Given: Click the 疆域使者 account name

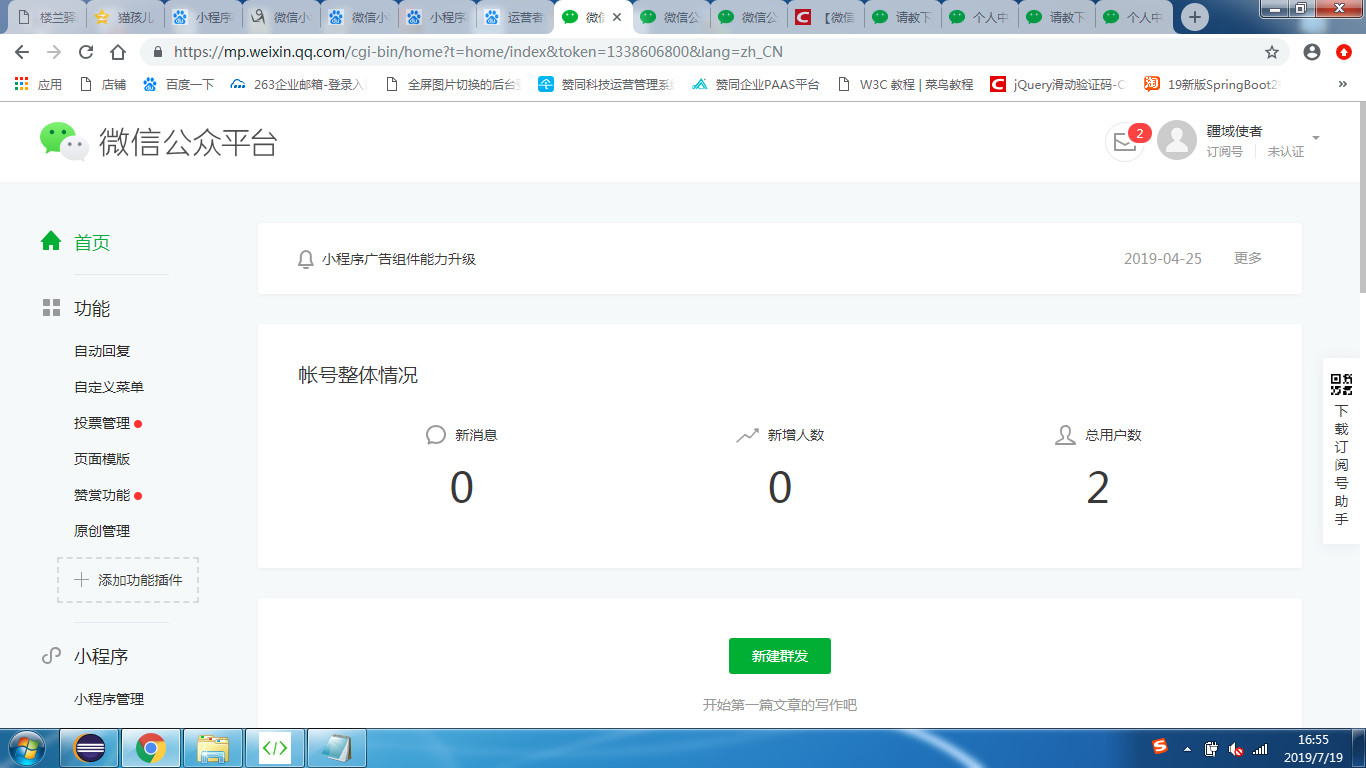Looking at the screenshot, I should (1234, 131).
